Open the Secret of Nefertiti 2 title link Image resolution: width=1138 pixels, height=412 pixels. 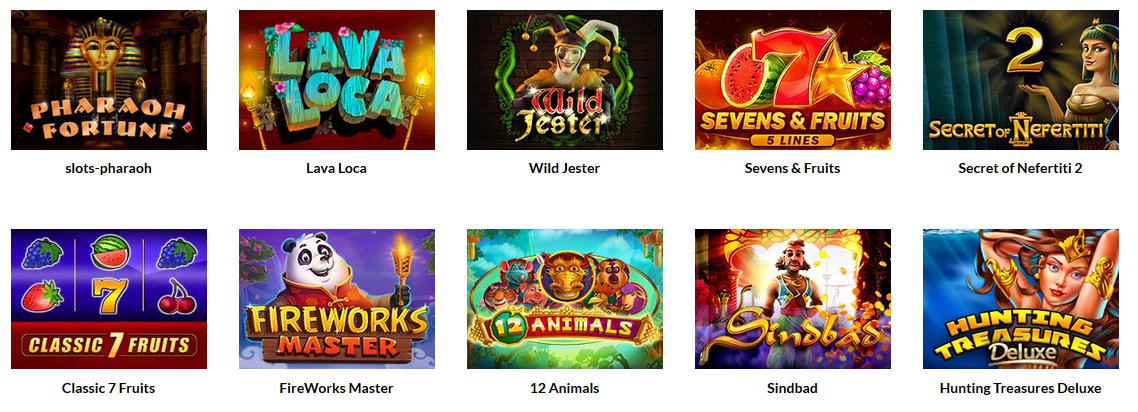pos(1020,168)
